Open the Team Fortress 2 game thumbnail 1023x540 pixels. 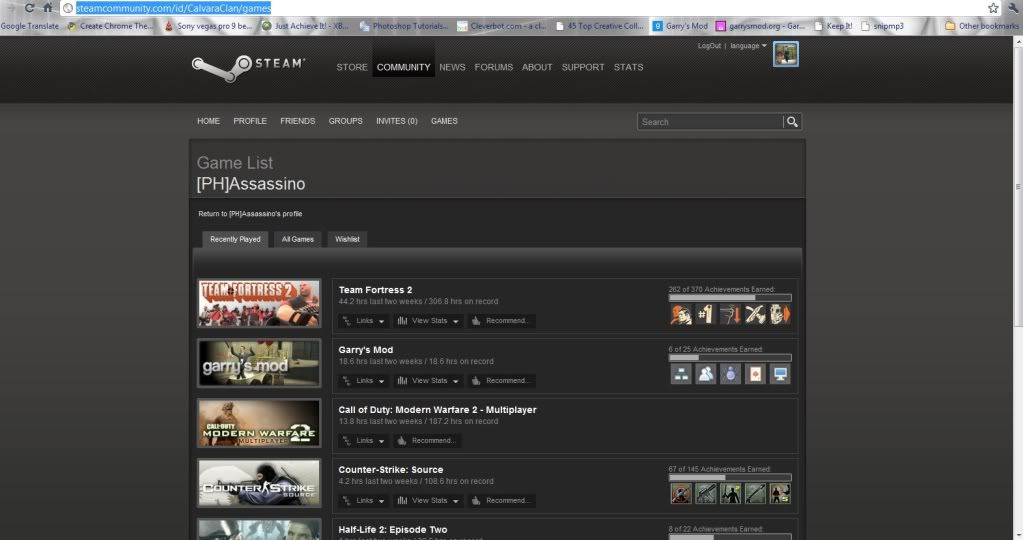click(259, 303)
